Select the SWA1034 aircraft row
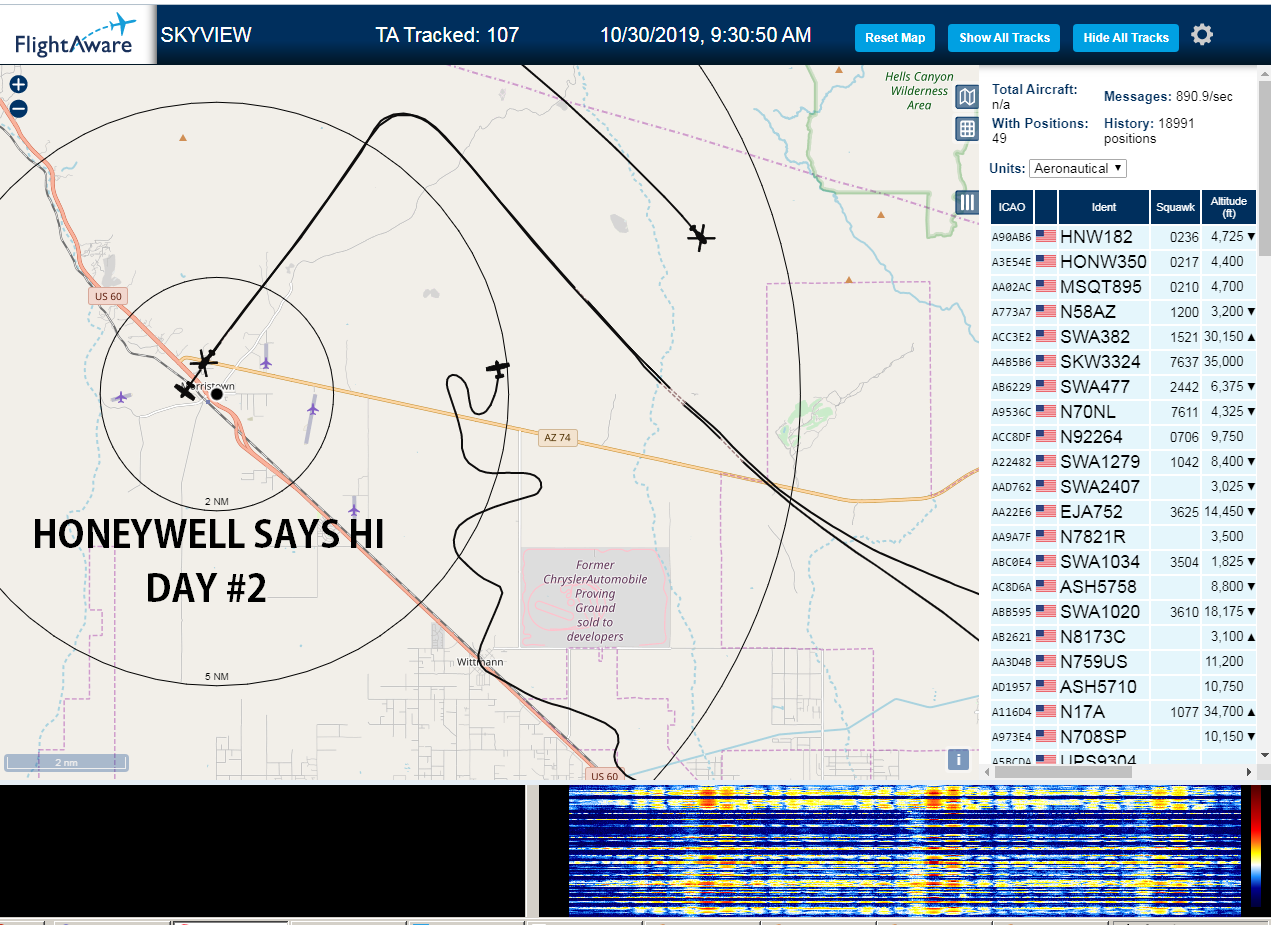This screenshot has width=1271, height=925. 1123,562
